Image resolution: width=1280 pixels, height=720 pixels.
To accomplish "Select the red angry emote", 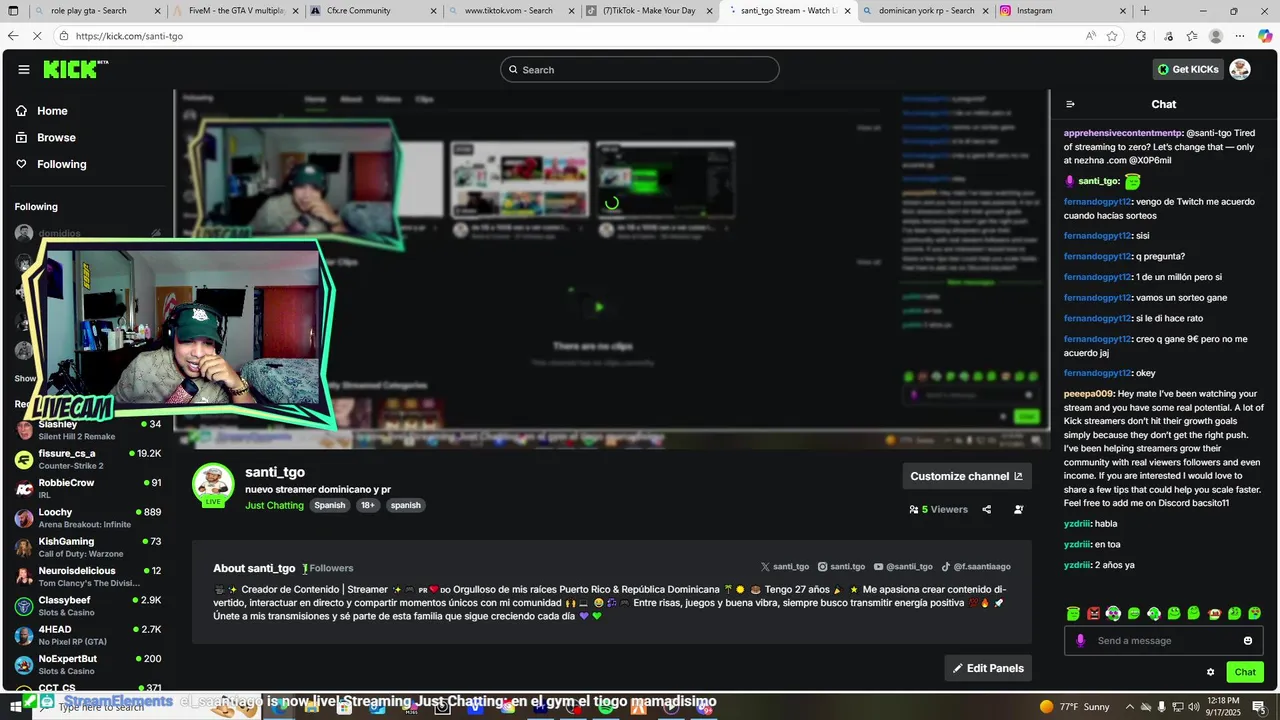I will 1093,613.
